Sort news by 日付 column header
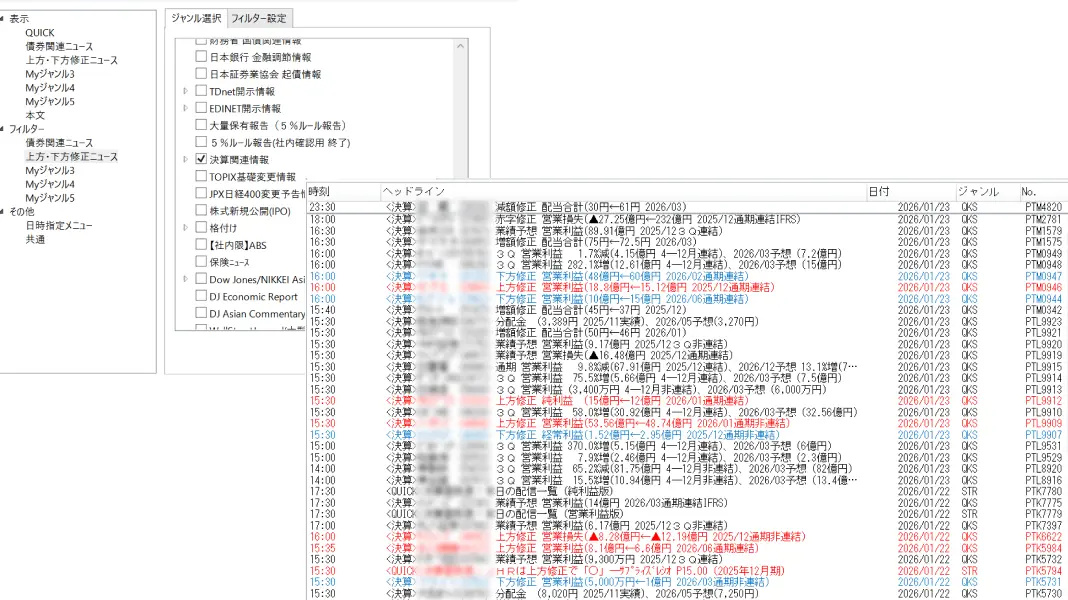This screenshot has height=600, width=1068. tap(910, 191)
